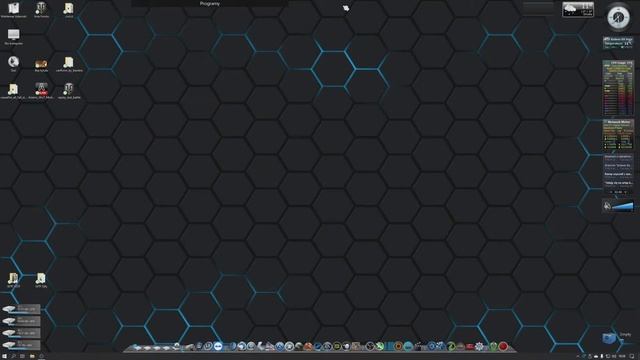Select the brown picture-thumbnail desktop icon
This screenshot has width=640, height=360.
click(41, 63)
